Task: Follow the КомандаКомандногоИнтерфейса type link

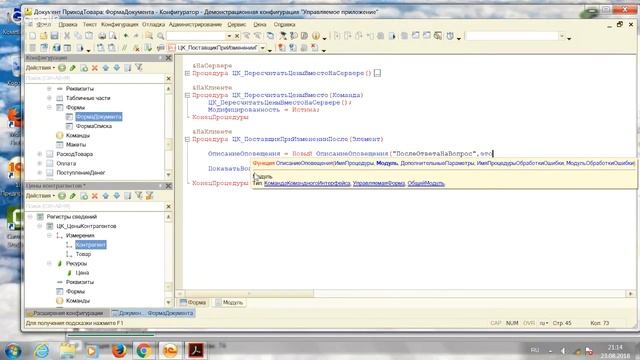Action: (307, 183)
